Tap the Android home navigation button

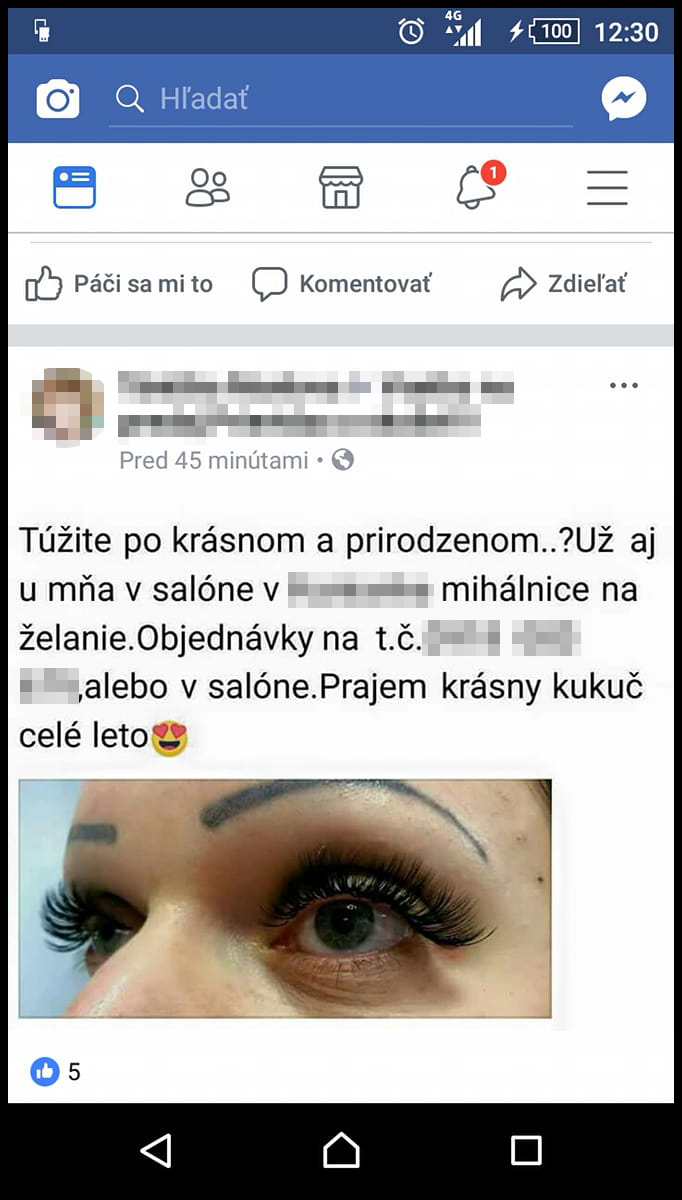pyautogui.click(x=341, y=1151)
